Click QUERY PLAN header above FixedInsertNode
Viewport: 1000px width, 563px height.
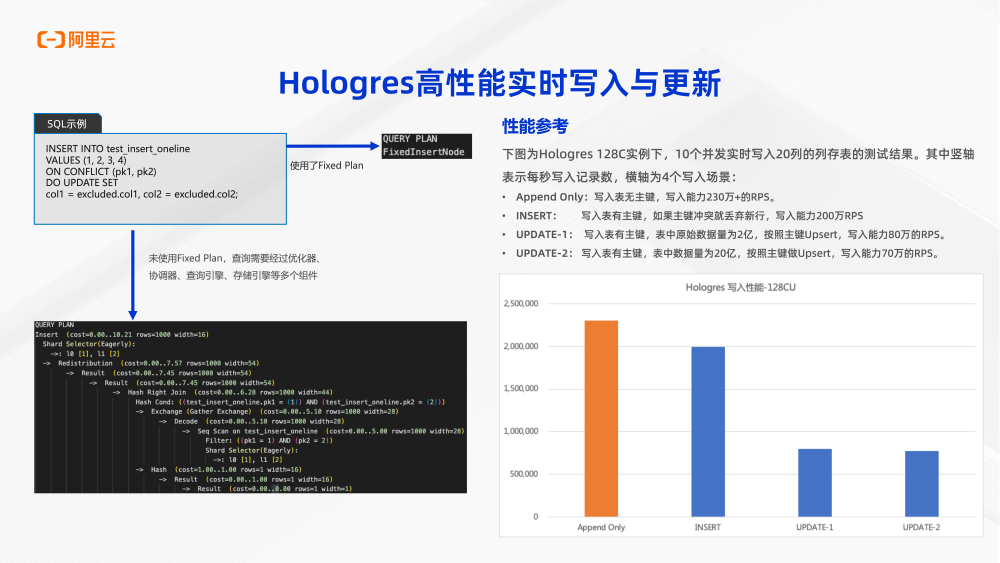click(410, 139)
